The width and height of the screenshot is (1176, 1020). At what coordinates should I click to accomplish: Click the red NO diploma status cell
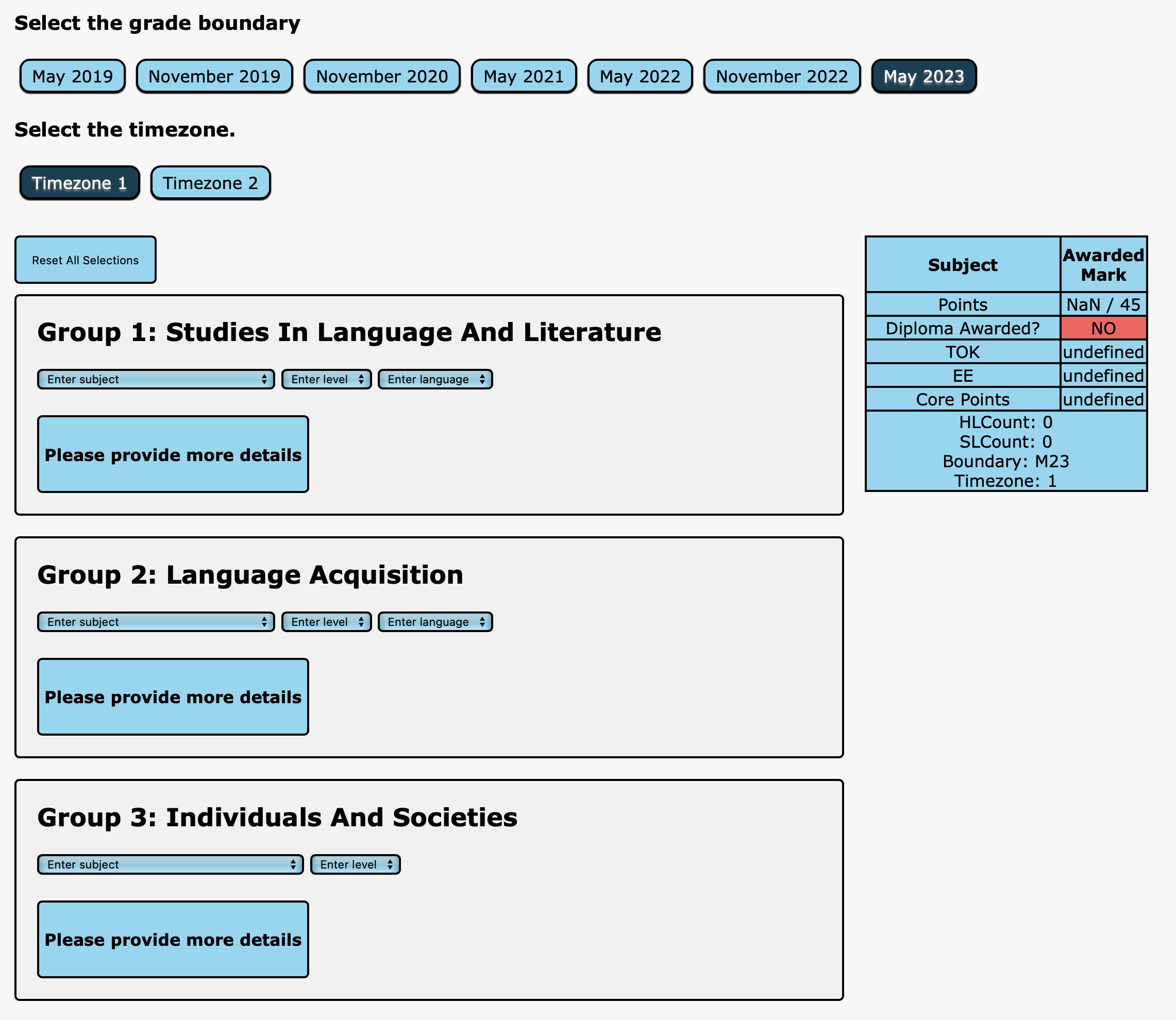tap(1102, 328)
